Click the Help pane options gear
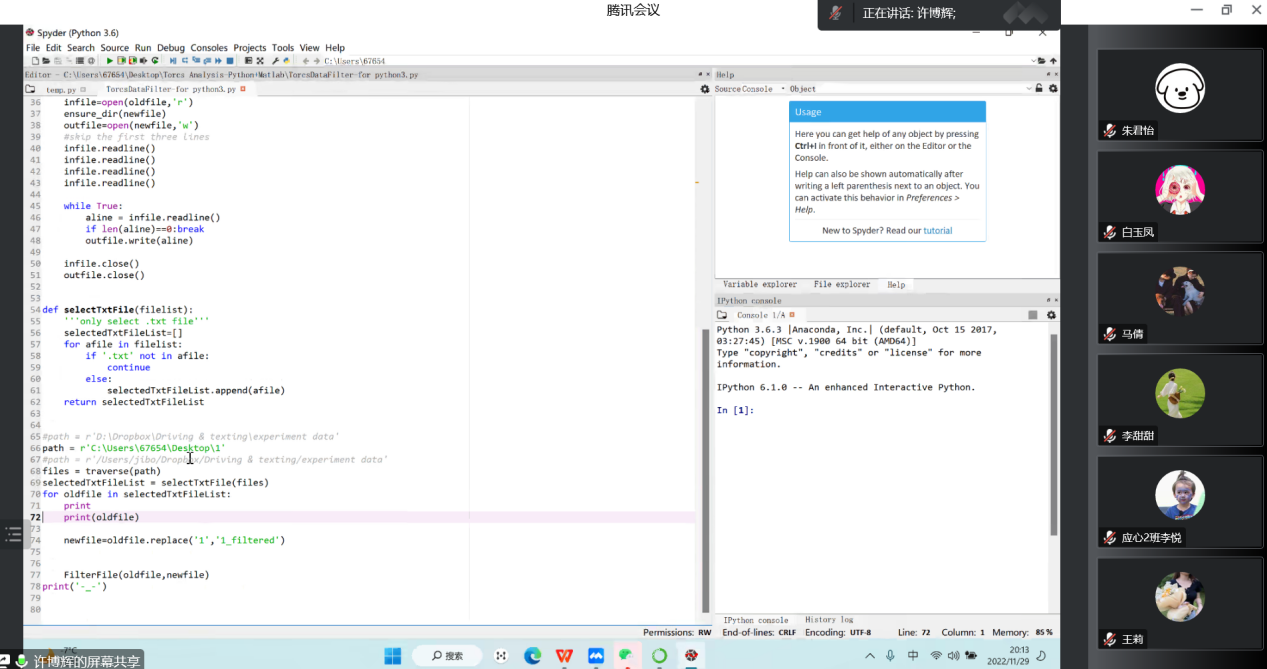Image resolution: width=1267 pixels, height=669 pixels. tap(1051, 89)
